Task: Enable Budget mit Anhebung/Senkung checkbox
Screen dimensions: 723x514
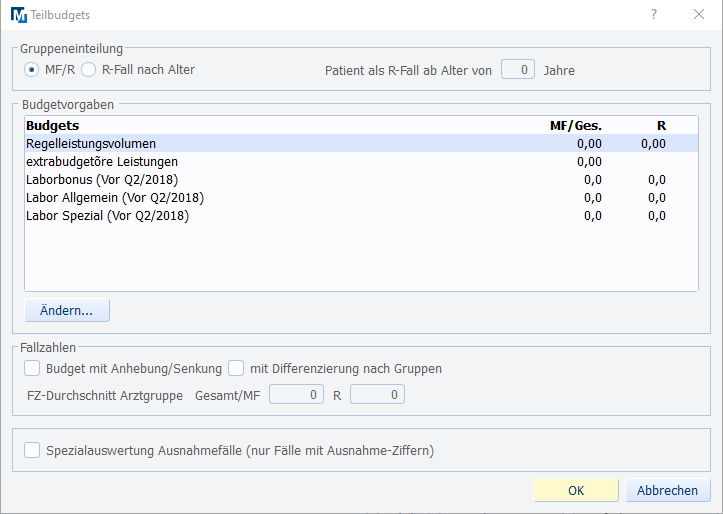Action: (x=32, y=368)
